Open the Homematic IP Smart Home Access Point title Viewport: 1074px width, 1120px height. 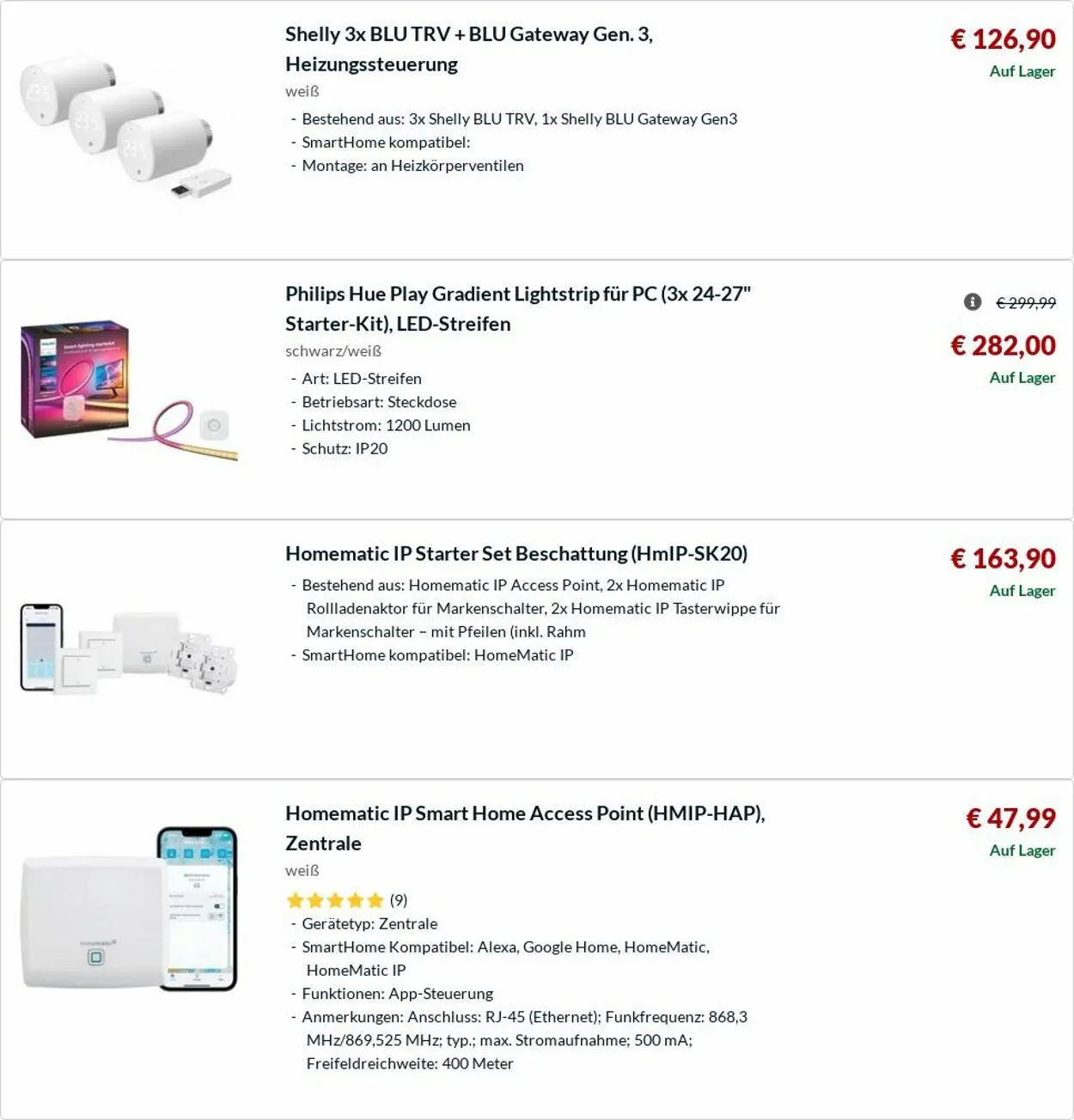525,827
